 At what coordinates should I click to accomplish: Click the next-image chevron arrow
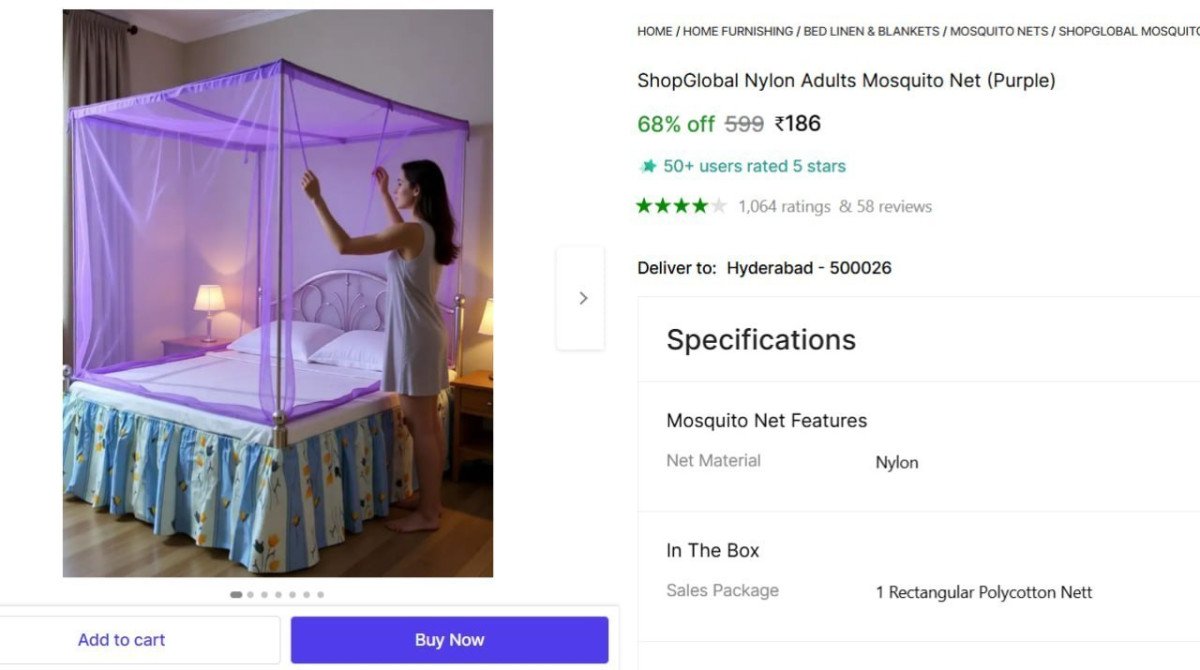[x=583, y=297]
